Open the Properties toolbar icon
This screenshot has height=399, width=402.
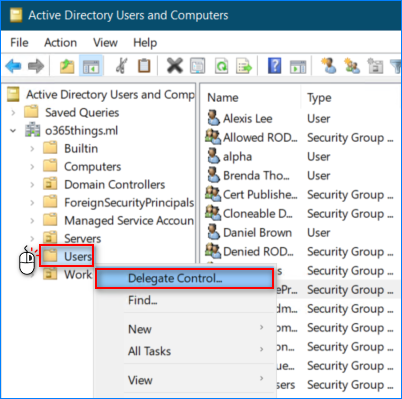tap(198, 66)
